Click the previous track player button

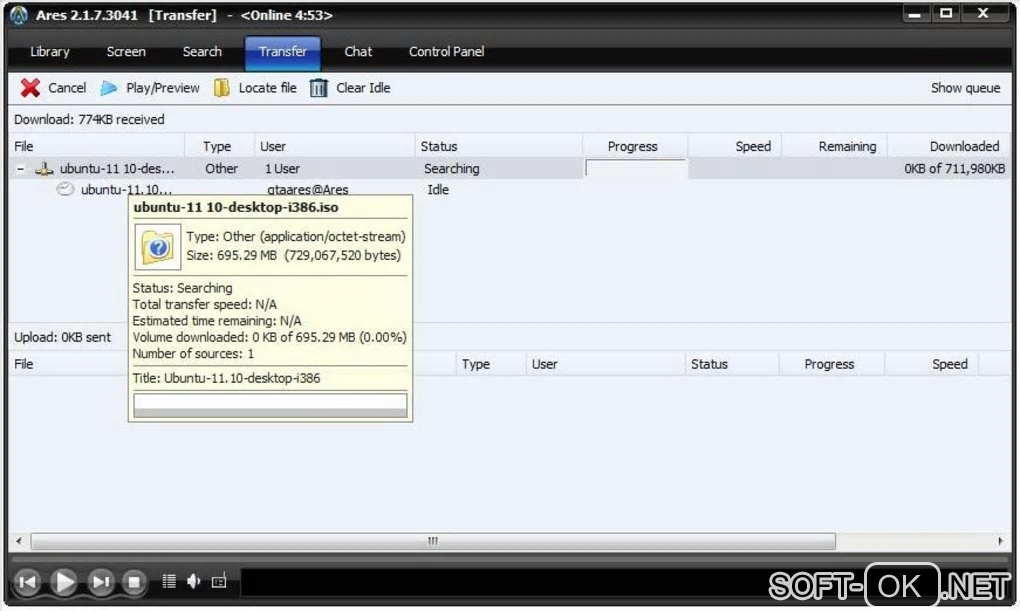tap(27, 582)
